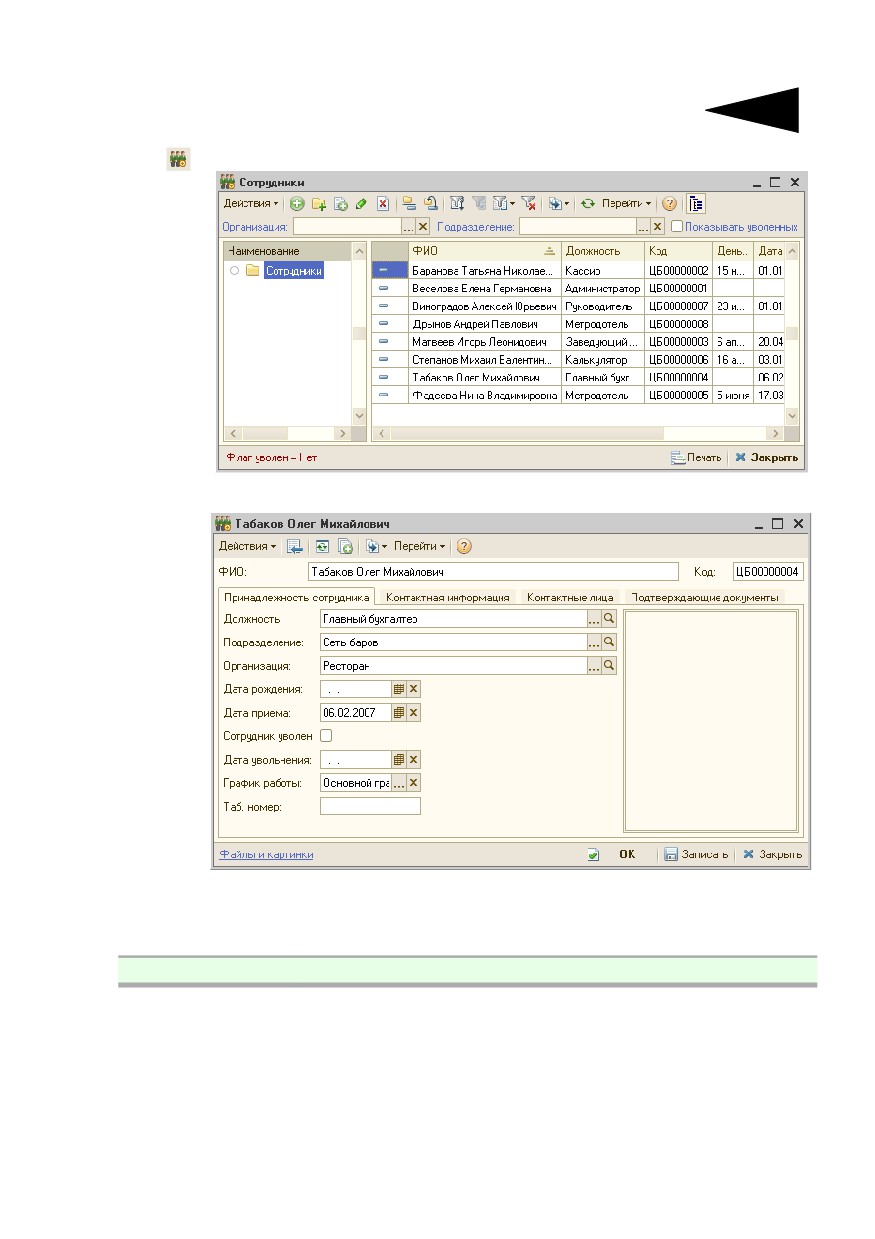The height and width of the screenshot is (1239, 875).
Task: Open the magnifier for the Организация field in employee card
Action: (x=609, y=666)
